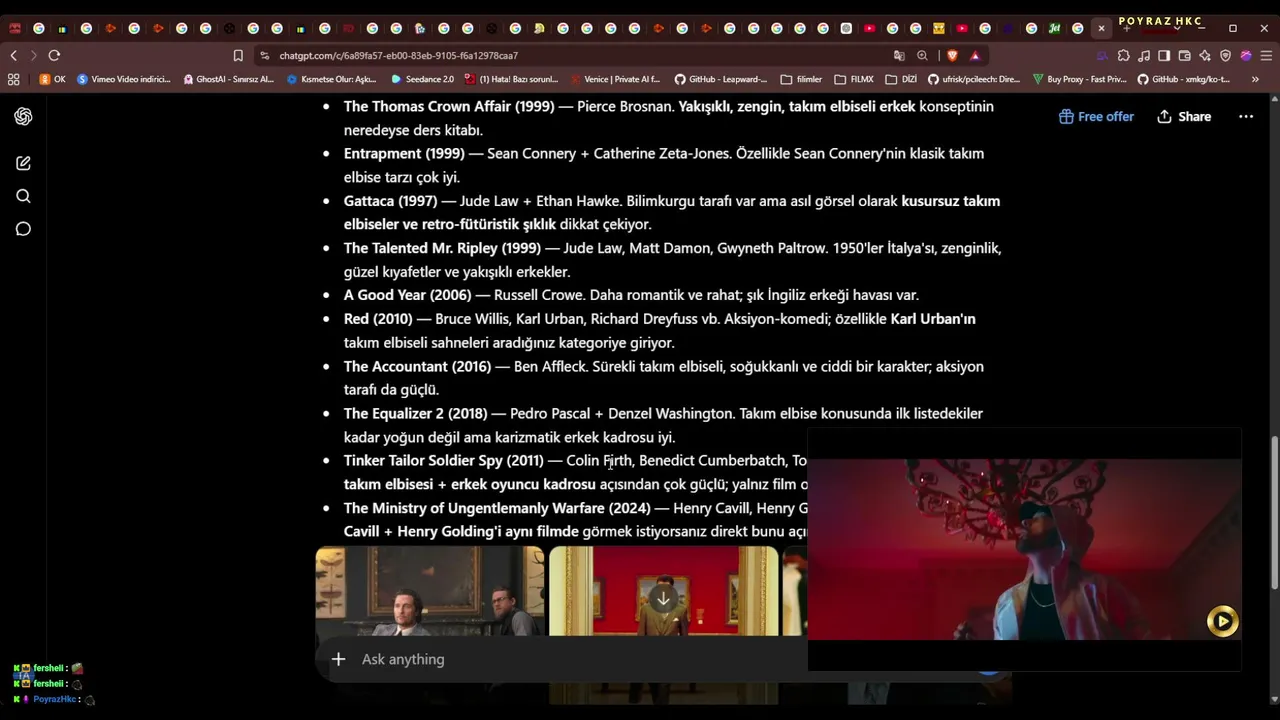Open Buy Proxy - Fast Priv... bookmark

[x=1079, y=79]
